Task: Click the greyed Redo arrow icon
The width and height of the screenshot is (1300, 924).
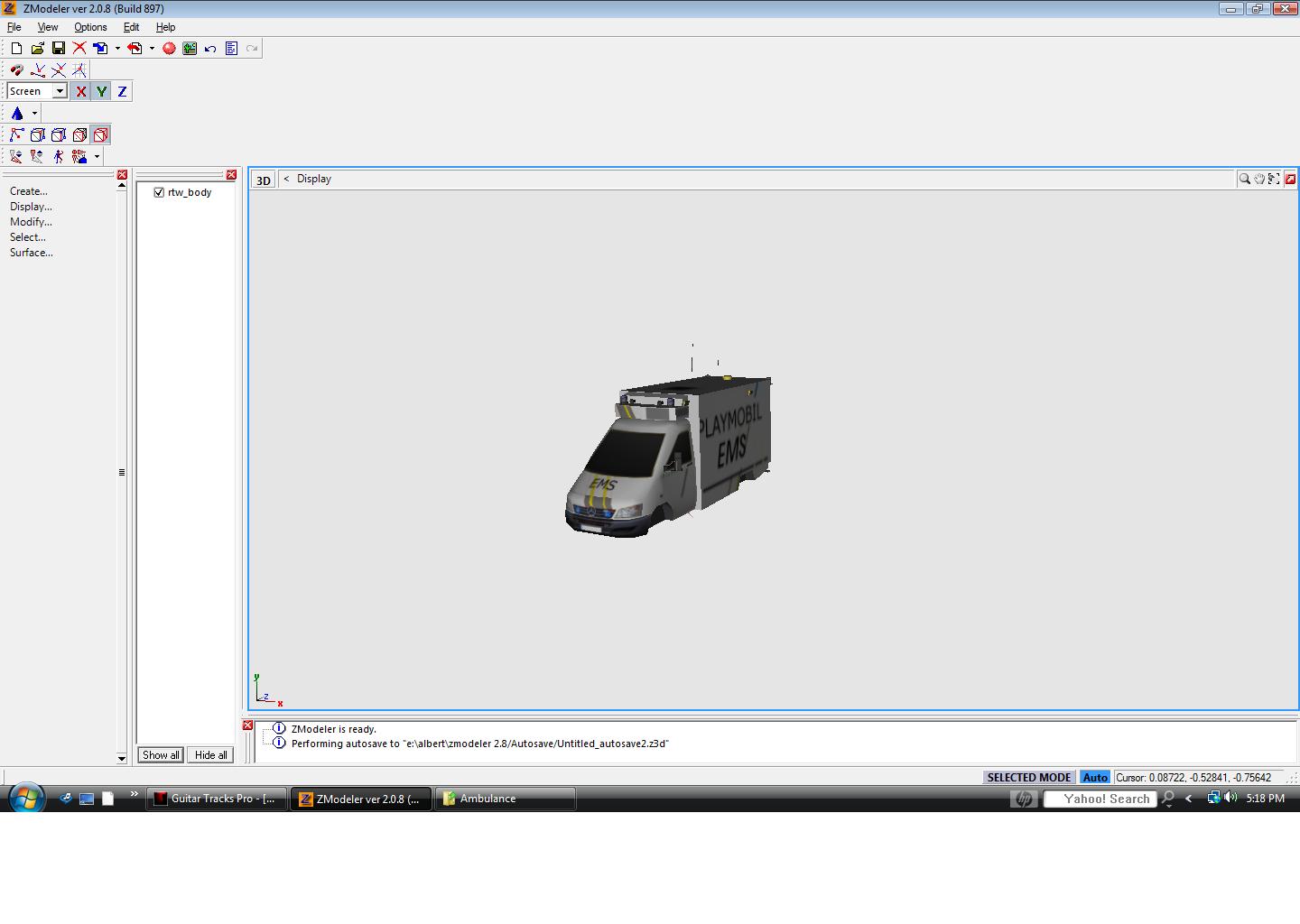Action: pyautogui.click(x=252, y=49)
